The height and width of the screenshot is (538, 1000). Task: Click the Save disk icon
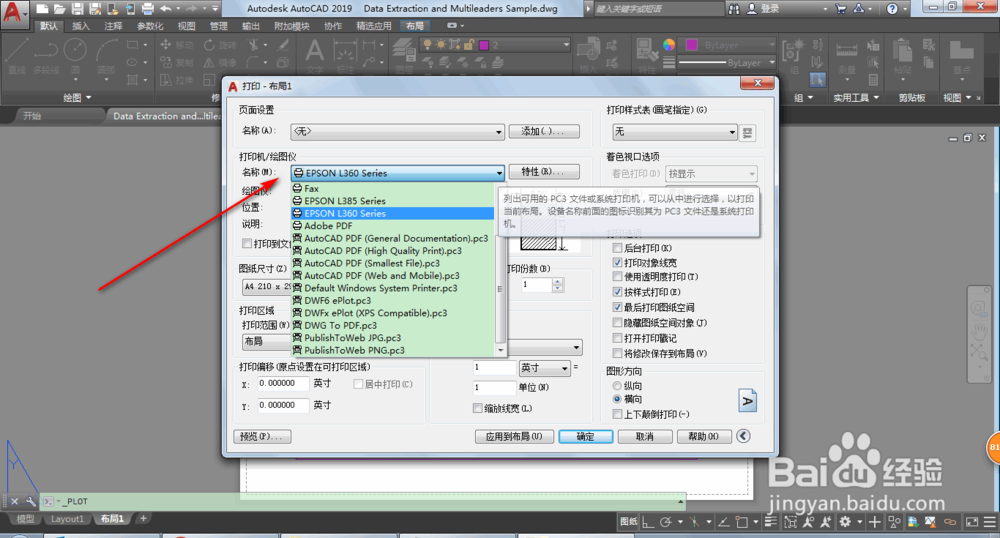click(x=77, y=9)
